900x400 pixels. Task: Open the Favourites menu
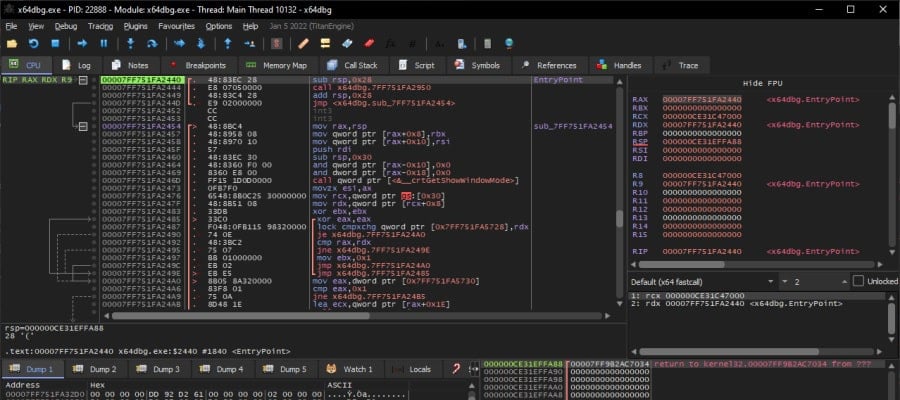pos(177,26)
